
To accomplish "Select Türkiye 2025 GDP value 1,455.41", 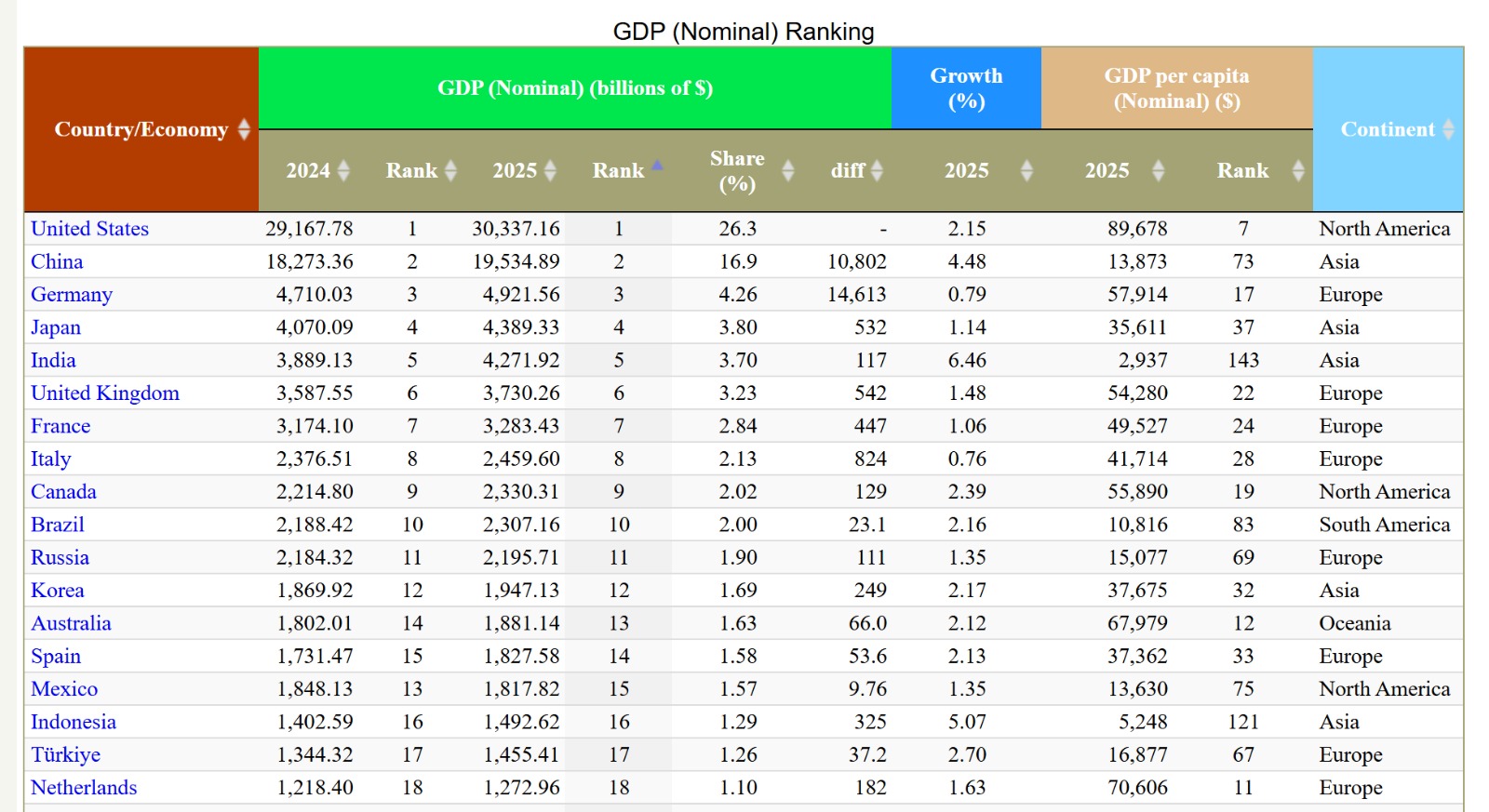I will 521,755.
